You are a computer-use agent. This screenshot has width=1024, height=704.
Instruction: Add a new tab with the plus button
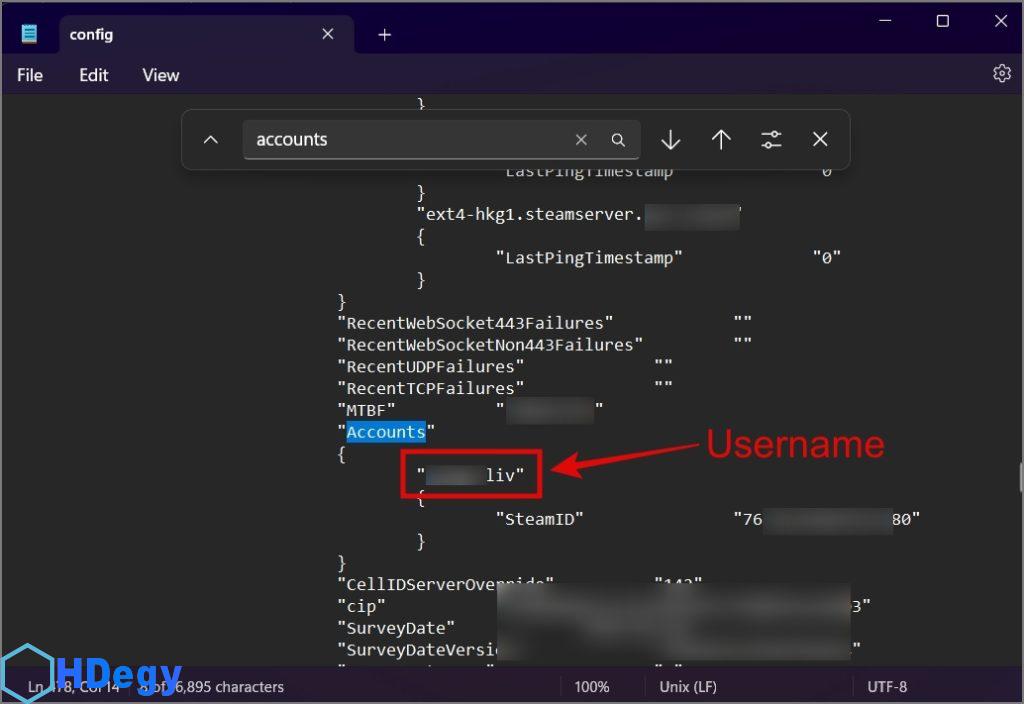click(384, 35)
